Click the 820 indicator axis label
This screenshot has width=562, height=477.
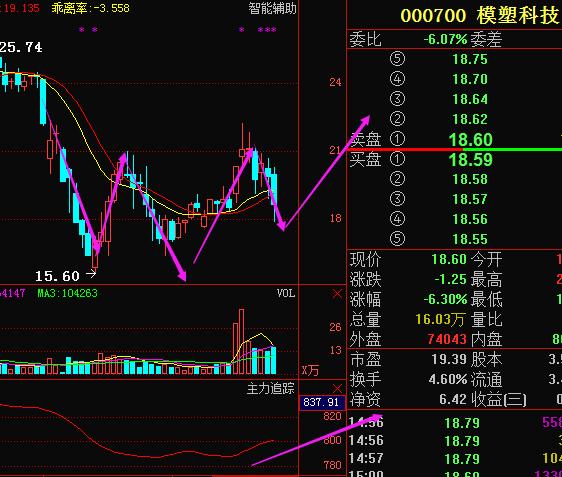pos(332,416)
